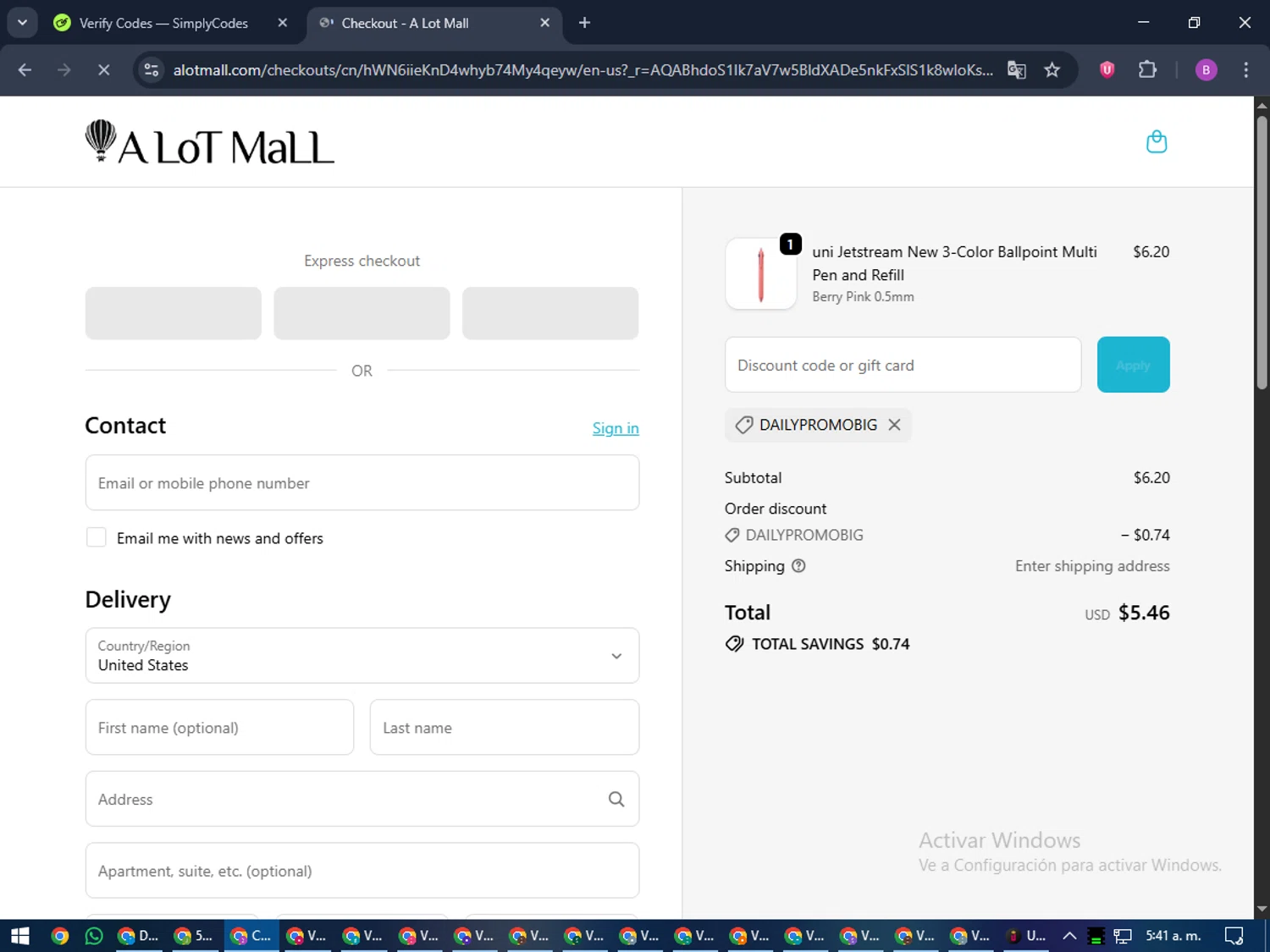Screen dimensions: 1270x952
Task: Switch to the taskbar Chrome window labeled 5...
Action: tap(194, 936)
